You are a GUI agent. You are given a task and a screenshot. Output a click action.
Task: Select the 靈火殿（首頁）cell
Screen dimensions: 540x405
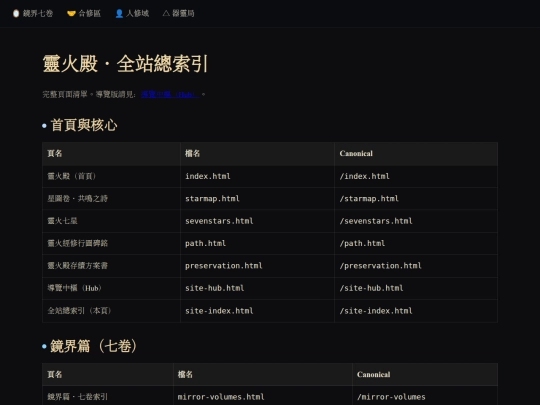(111, 176)
